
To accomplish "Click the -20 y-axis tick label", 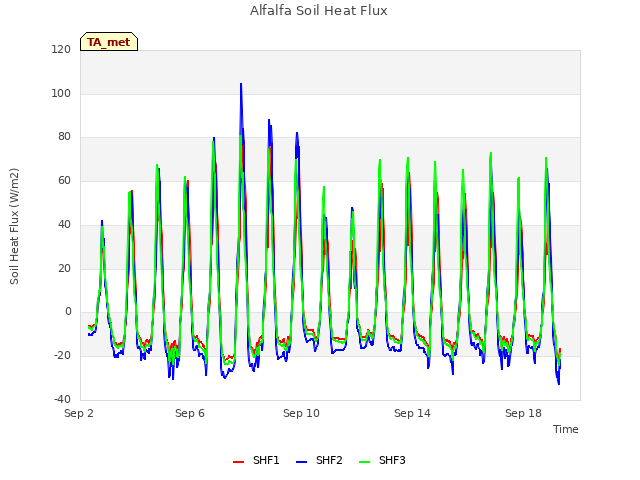I will (x=62, y=356).
